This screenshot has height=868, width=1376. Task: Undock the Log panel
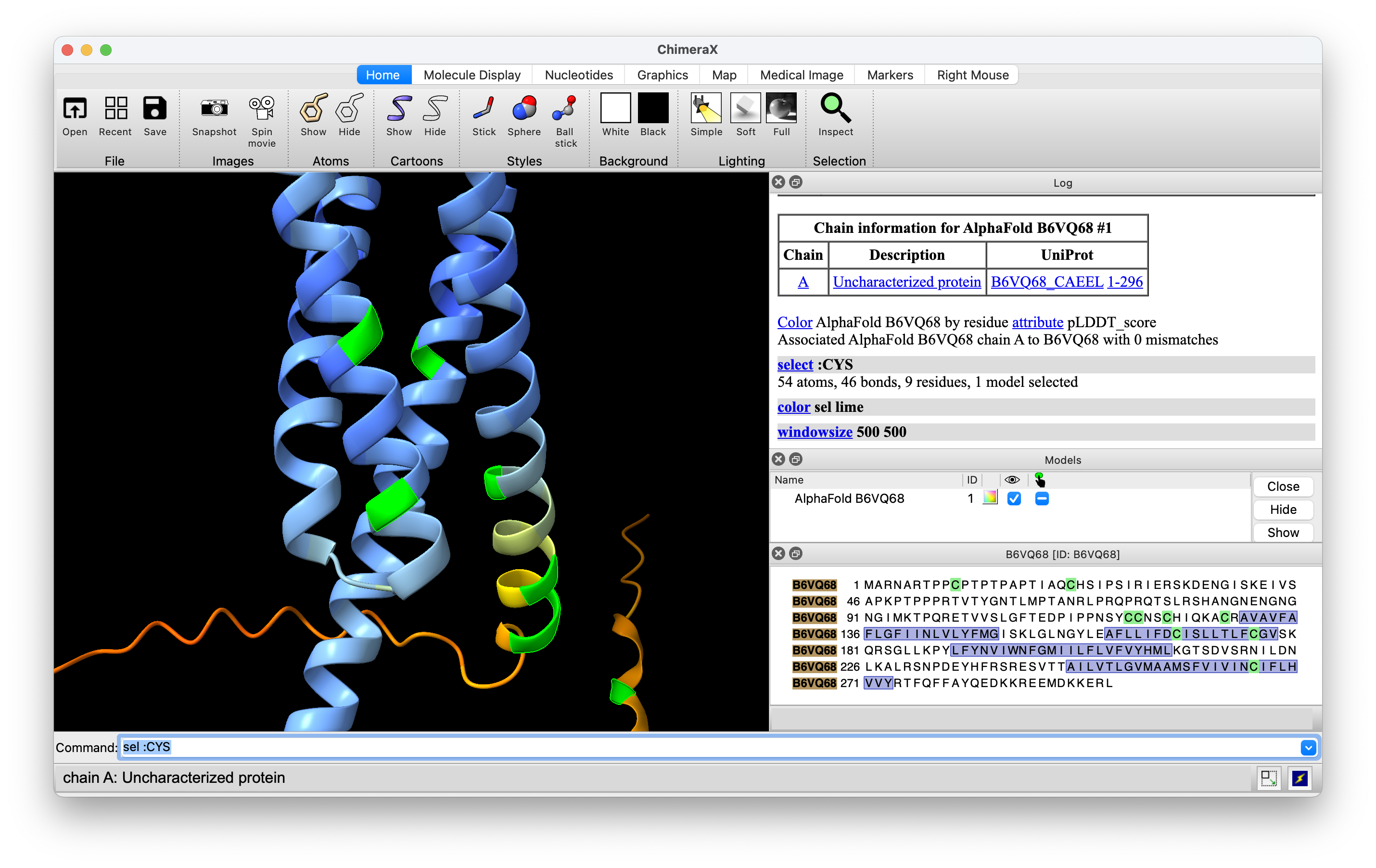[795, 182]
